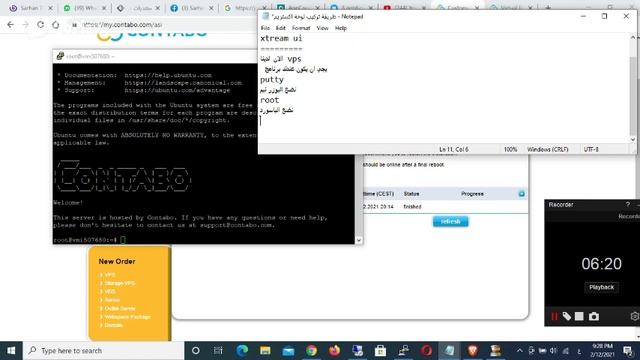The image size is (640, 360).
Task: Open the Notepad Help menu
Action: 341,28
